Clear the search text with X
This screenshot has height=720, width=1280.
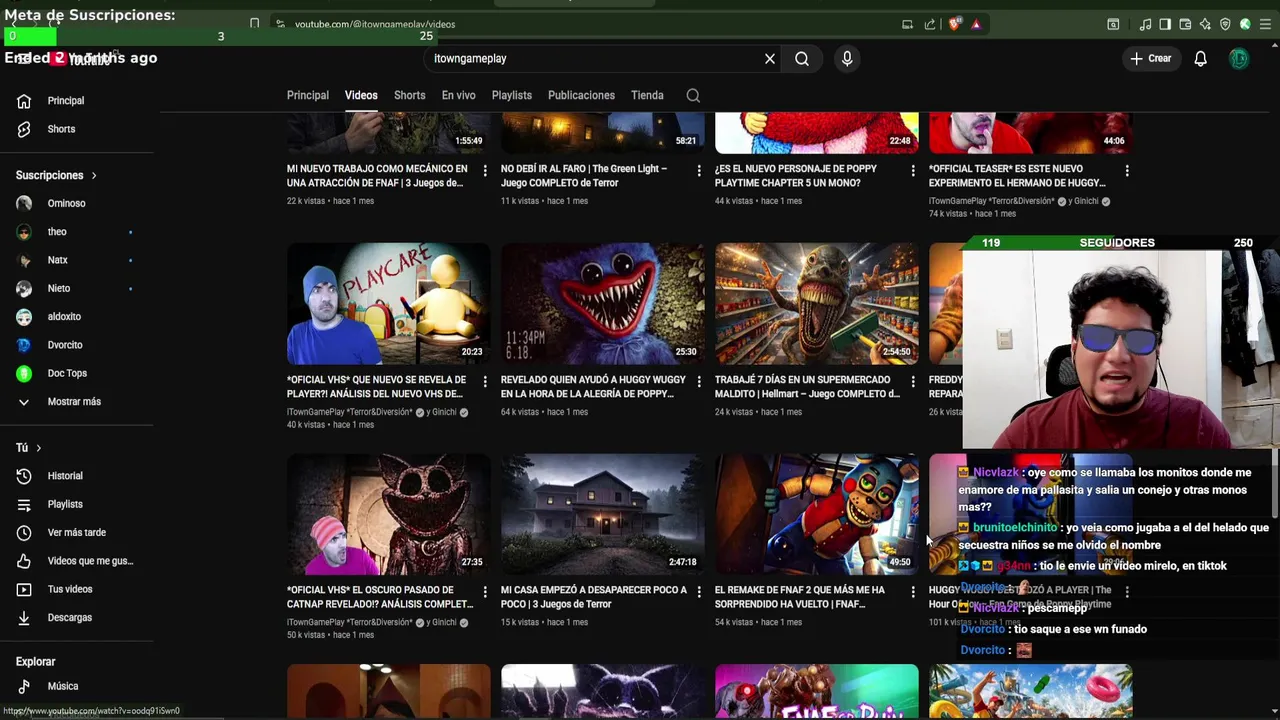770,59
